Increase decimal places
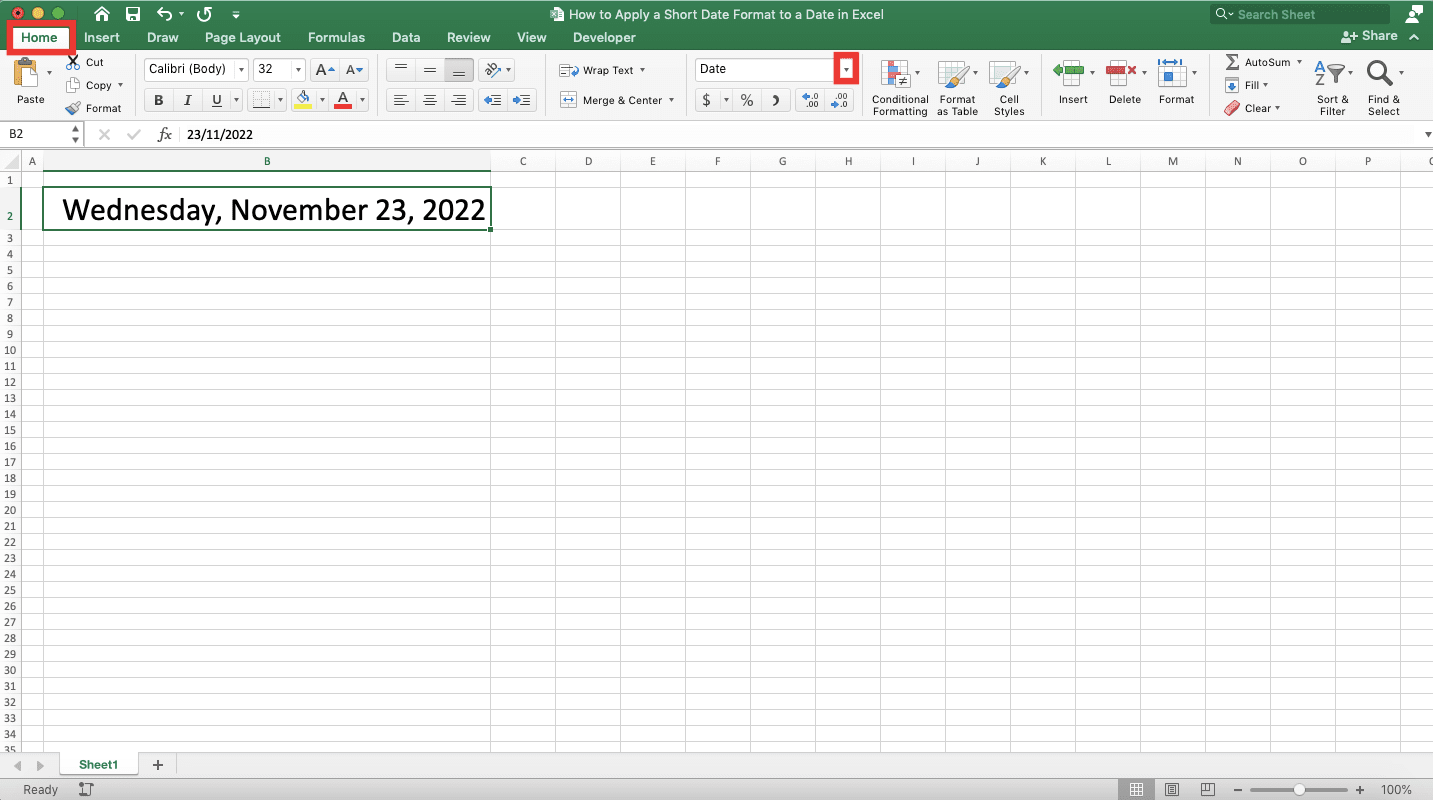The image size is (1433, 800). click(x=811, y=100)
